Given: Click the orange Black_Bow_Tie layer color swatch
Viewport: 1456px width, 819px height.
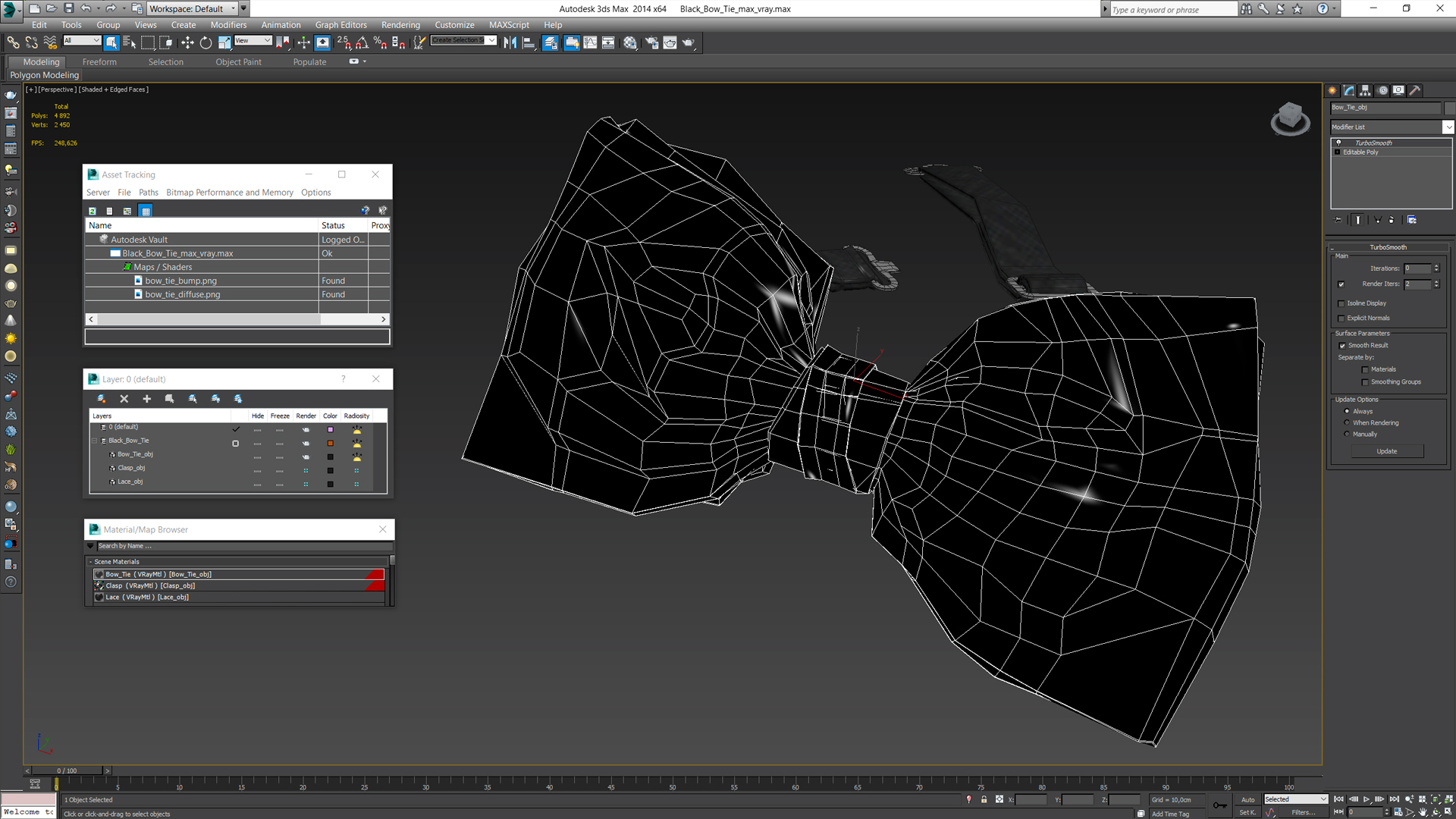Looking at the screenshot, I should 330,443.
